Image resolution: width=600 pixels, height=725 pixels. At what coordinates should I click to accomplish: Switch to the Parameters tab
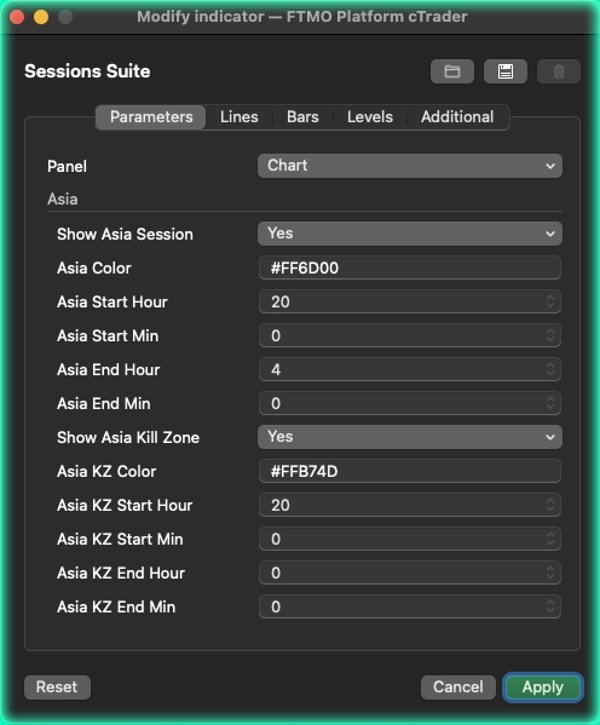[x=151, y=117]
